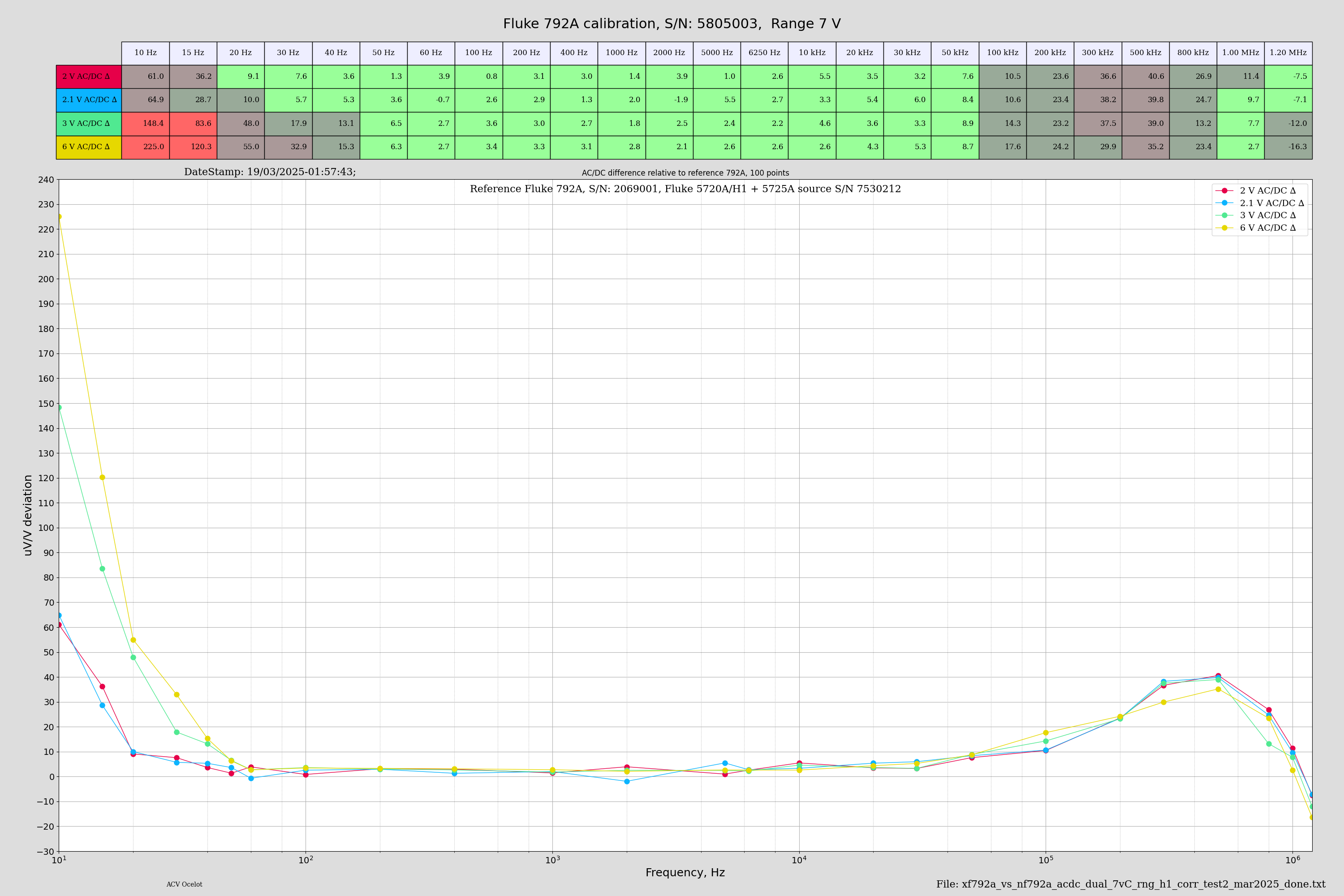
Task: Click the y-axis tick label 100
Action: (45, 528)
